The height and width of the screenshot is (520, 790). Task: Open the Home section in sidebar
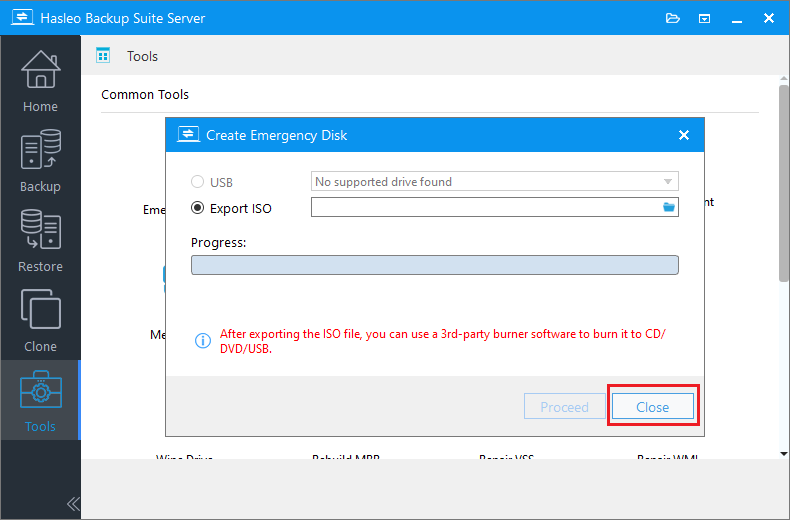click(x=40, y=79)
